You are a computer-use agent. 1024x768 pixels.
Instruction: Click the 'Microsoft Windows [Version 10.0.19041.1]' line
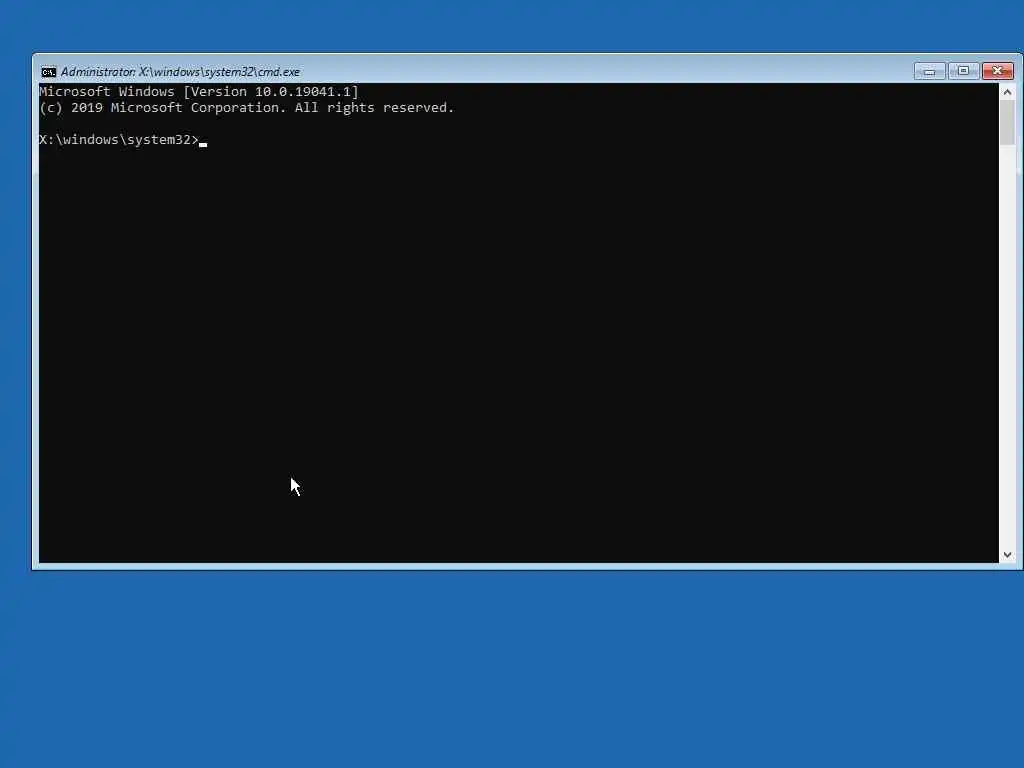coord(199,91)
